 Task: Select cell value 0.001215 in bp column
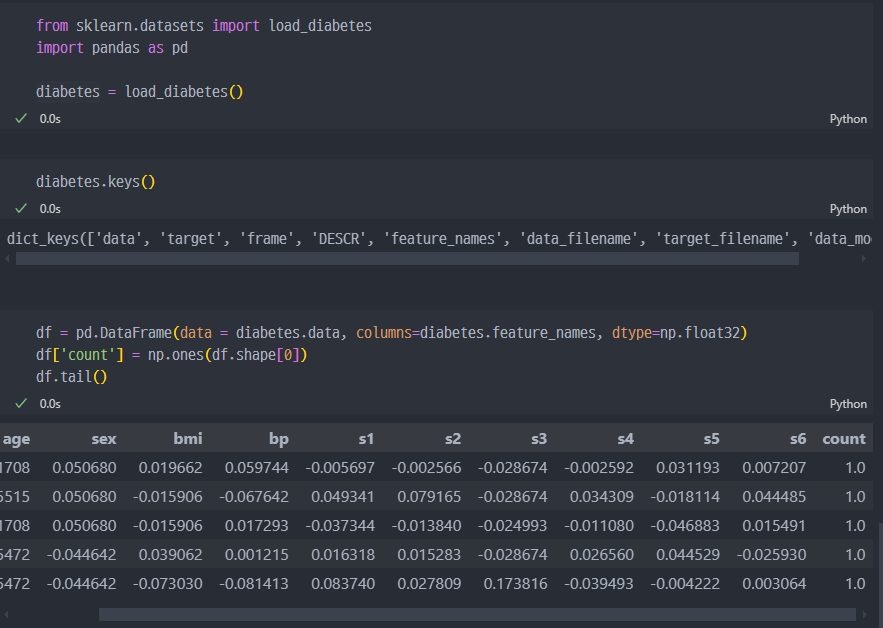pos(257,555)
